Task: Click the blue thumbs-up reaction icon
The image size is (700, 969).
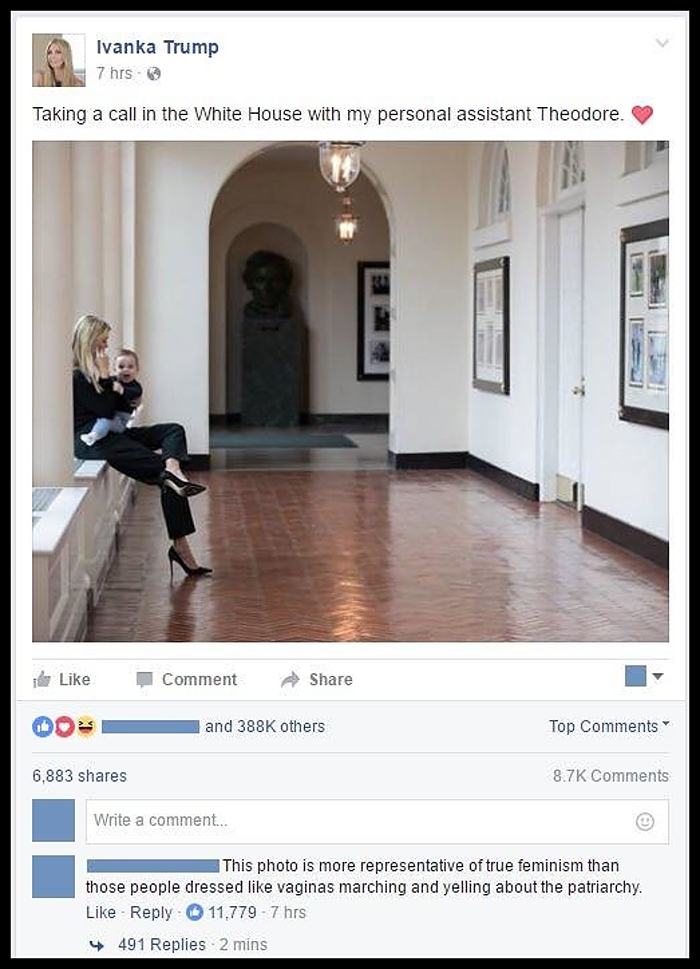Action: pyautogui.click(x=43, y=727)
